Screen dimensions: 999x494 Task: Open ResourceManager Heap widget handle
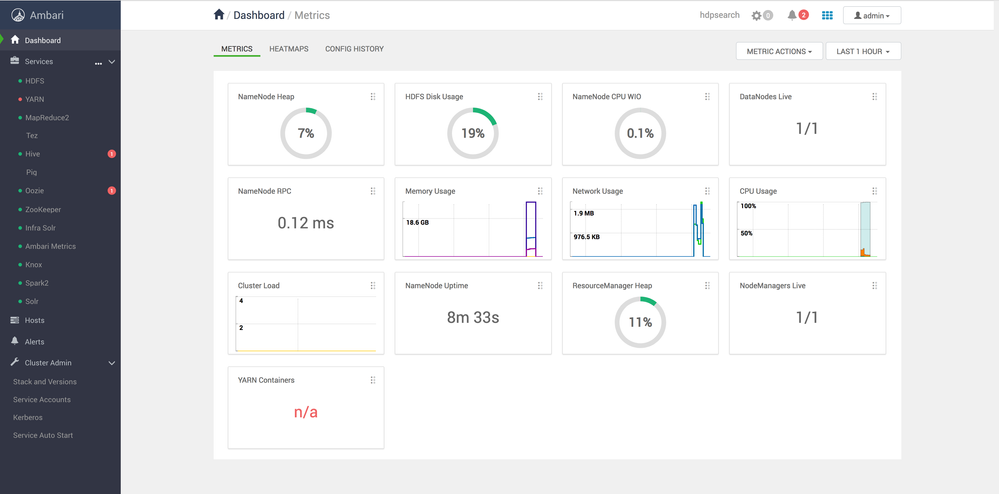point(707,286)
